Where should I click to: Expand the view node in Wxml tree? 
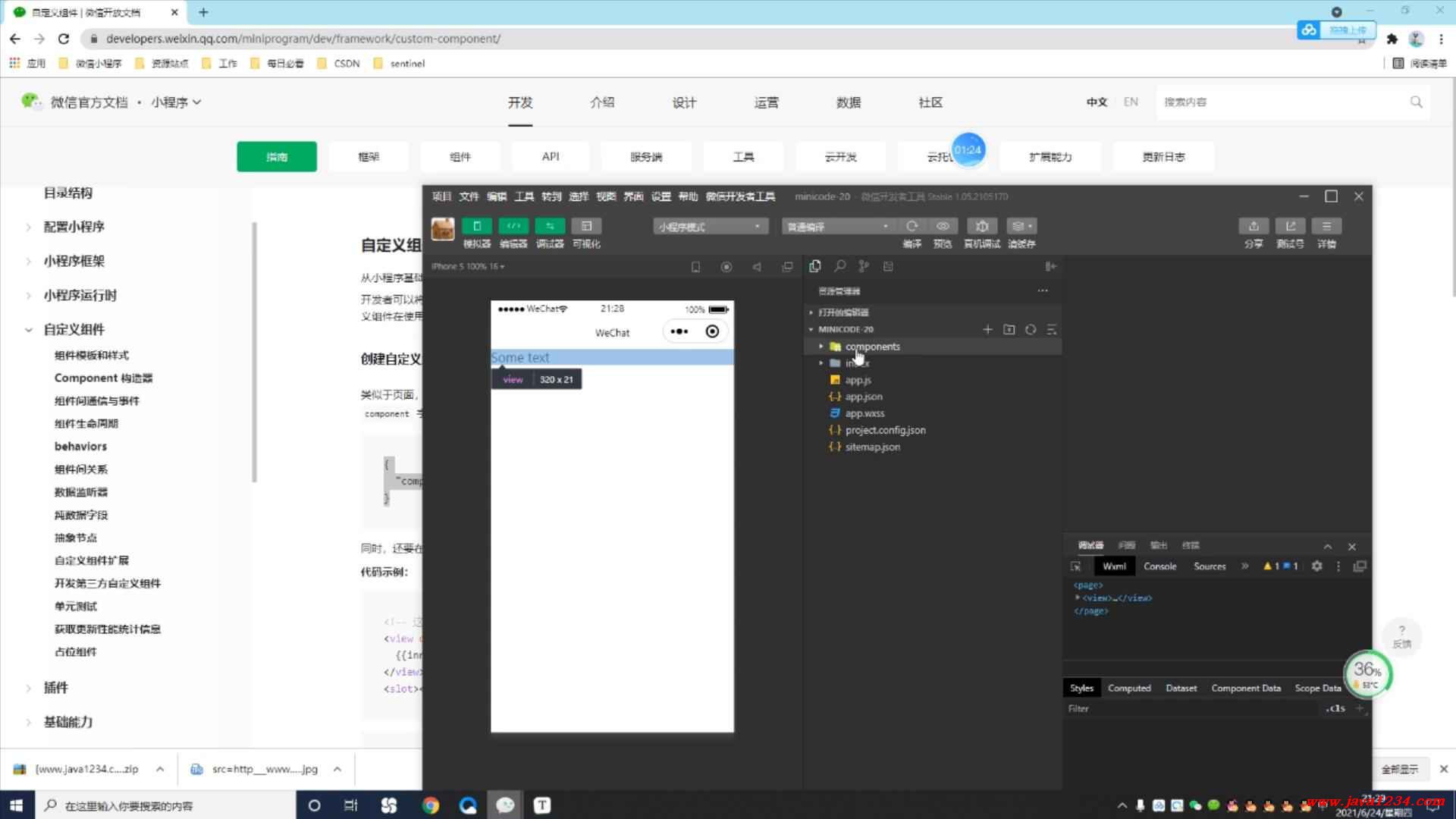point(1078,598)
